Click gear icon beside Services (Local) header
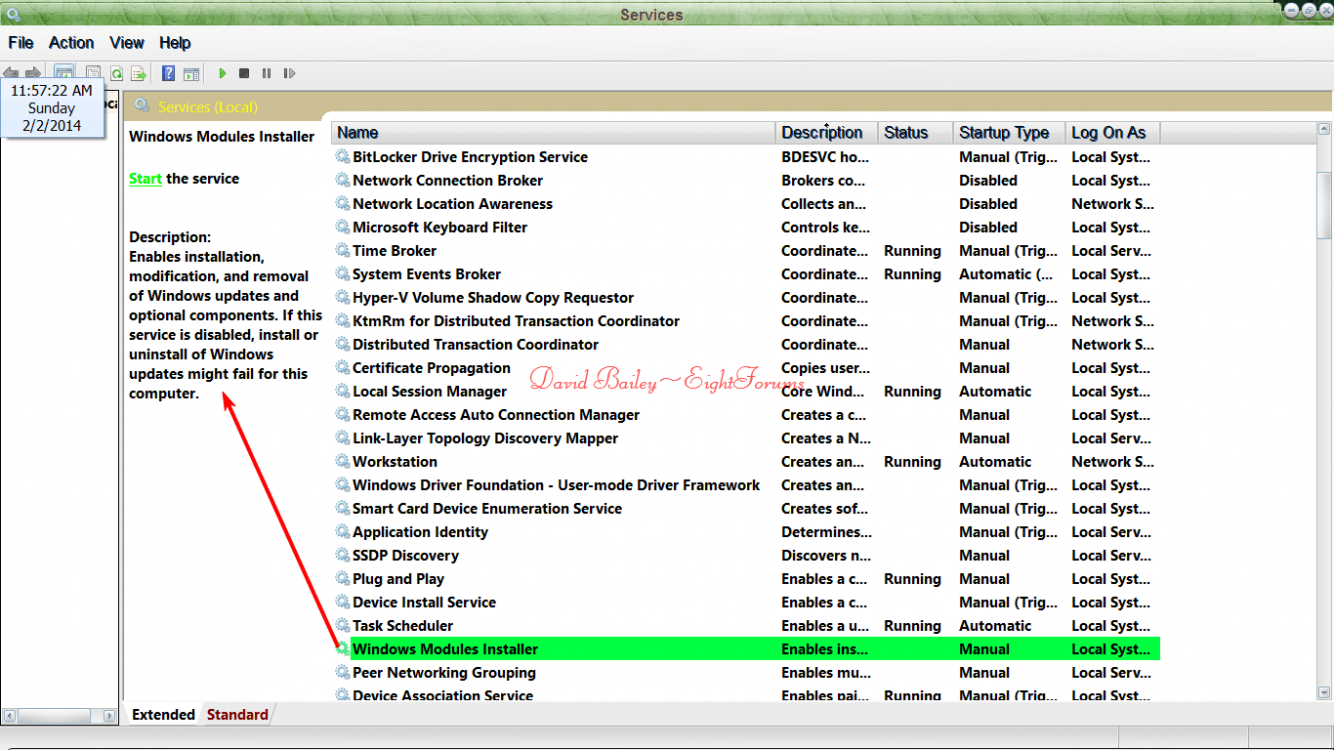Image resolution: width=1334 pixels, height=750 pixels. point(142,106)
